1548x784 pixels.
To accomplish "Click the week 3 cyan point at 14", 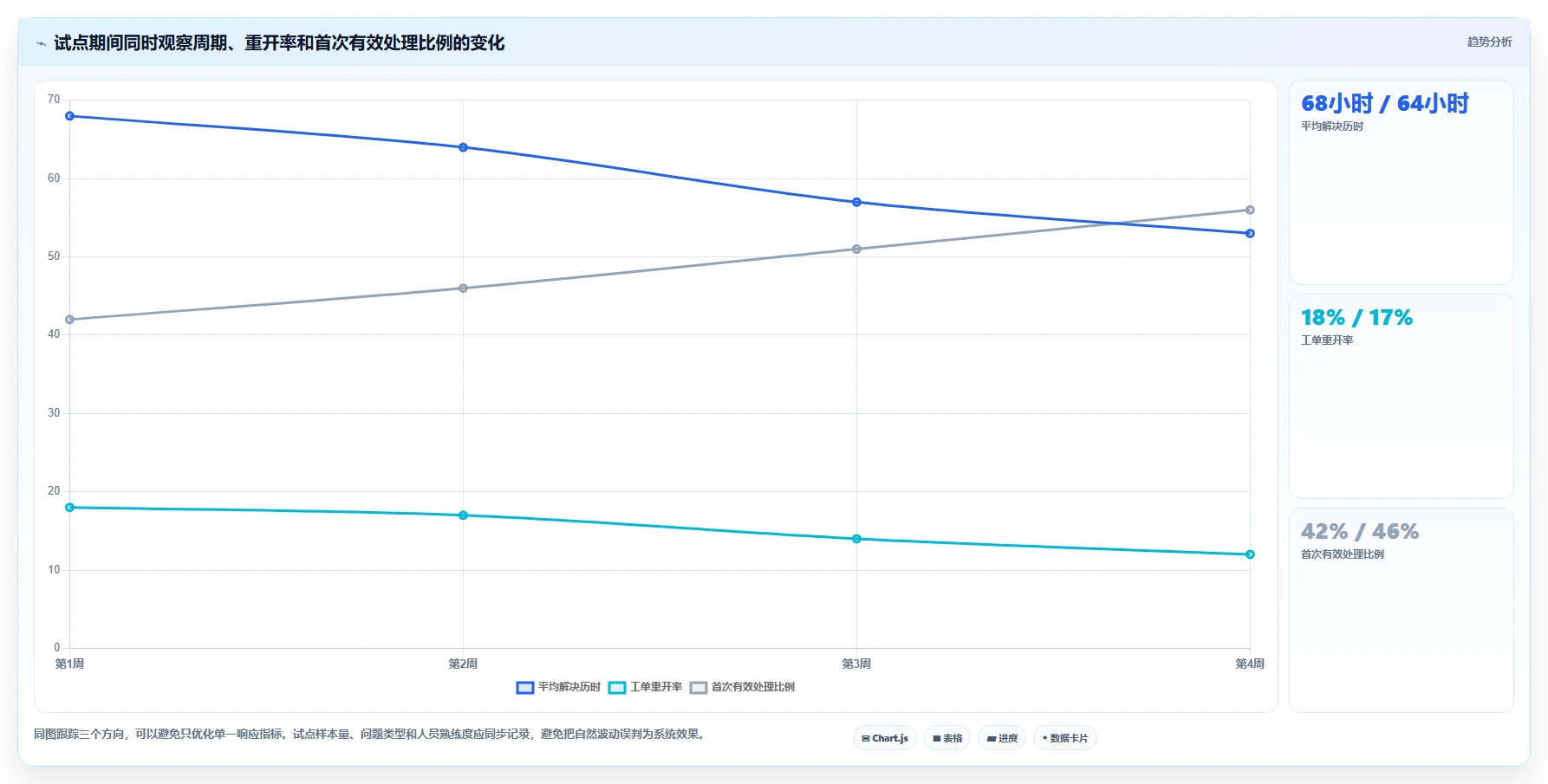I will tap(856, 539).
